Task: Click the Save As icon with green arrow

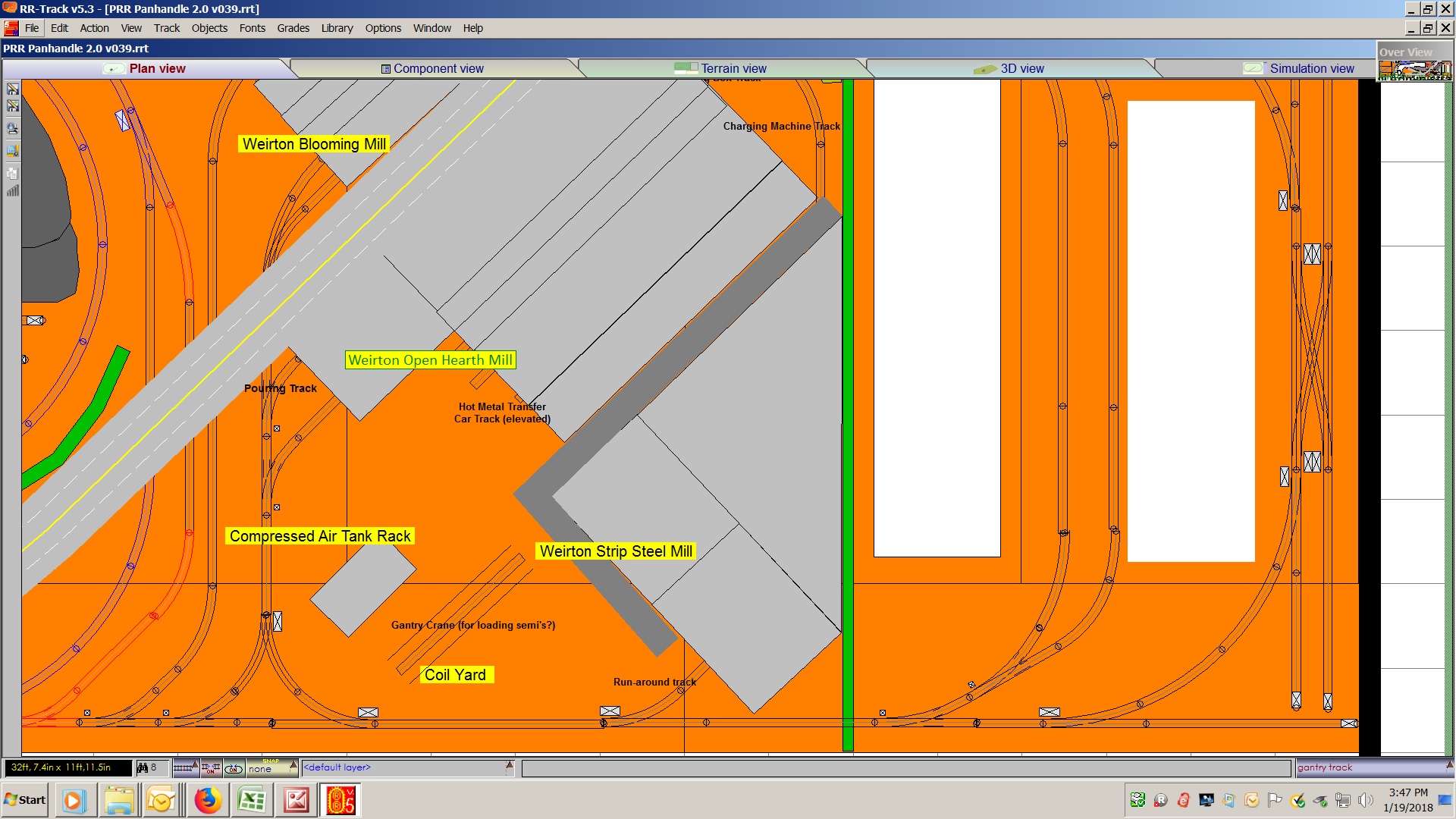Action: click(x=13, y=105)
